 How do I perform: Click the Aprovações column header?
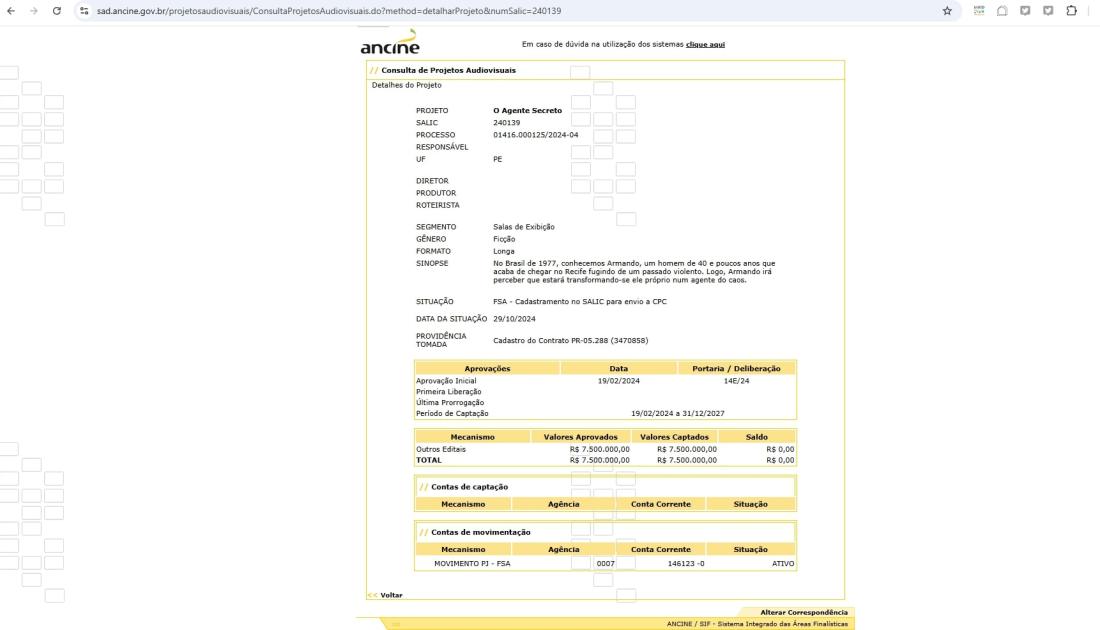point(487,369)
